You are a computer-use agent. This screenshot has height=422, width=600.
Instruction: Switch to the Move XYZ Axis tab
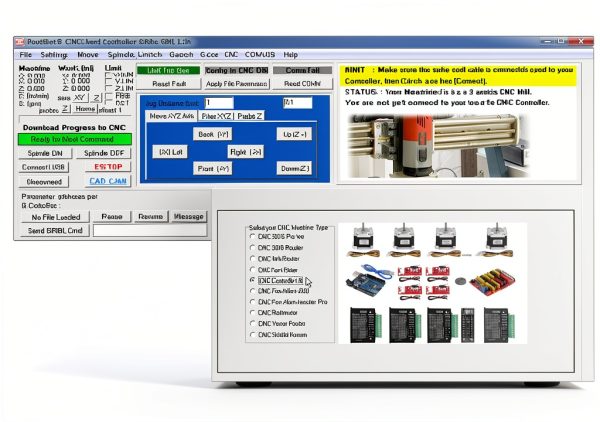coord(172,116)
